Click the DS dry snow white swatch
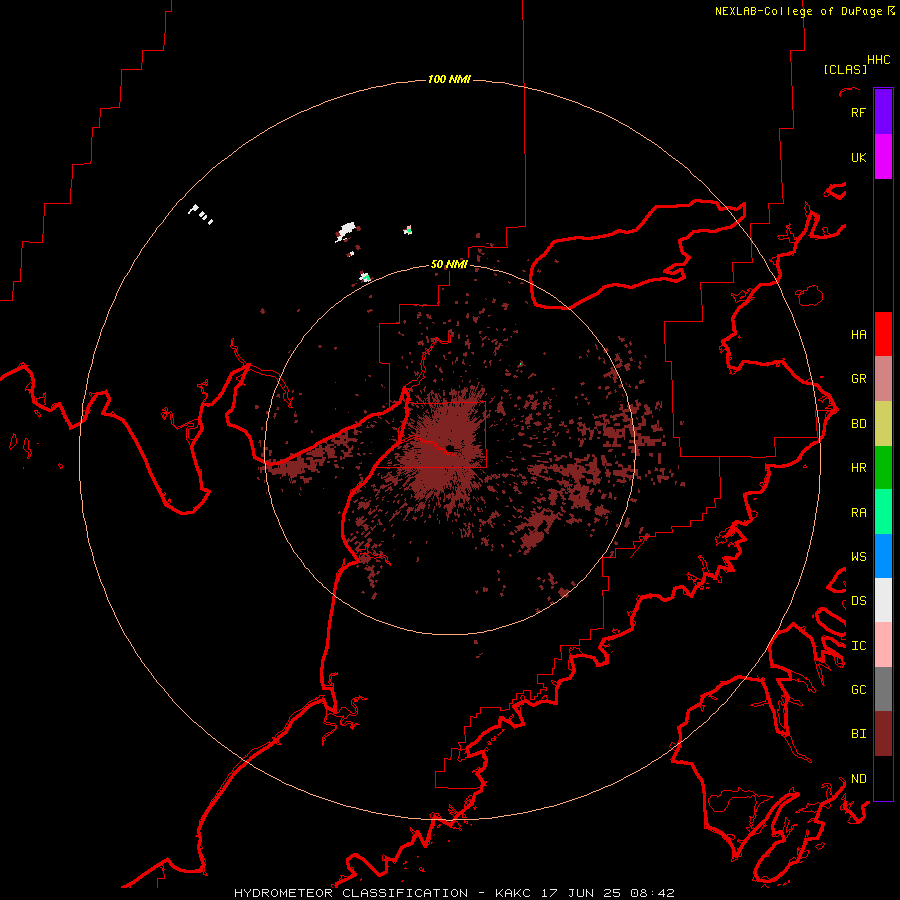This screenshot has height=900, width=900. [883, 600]
